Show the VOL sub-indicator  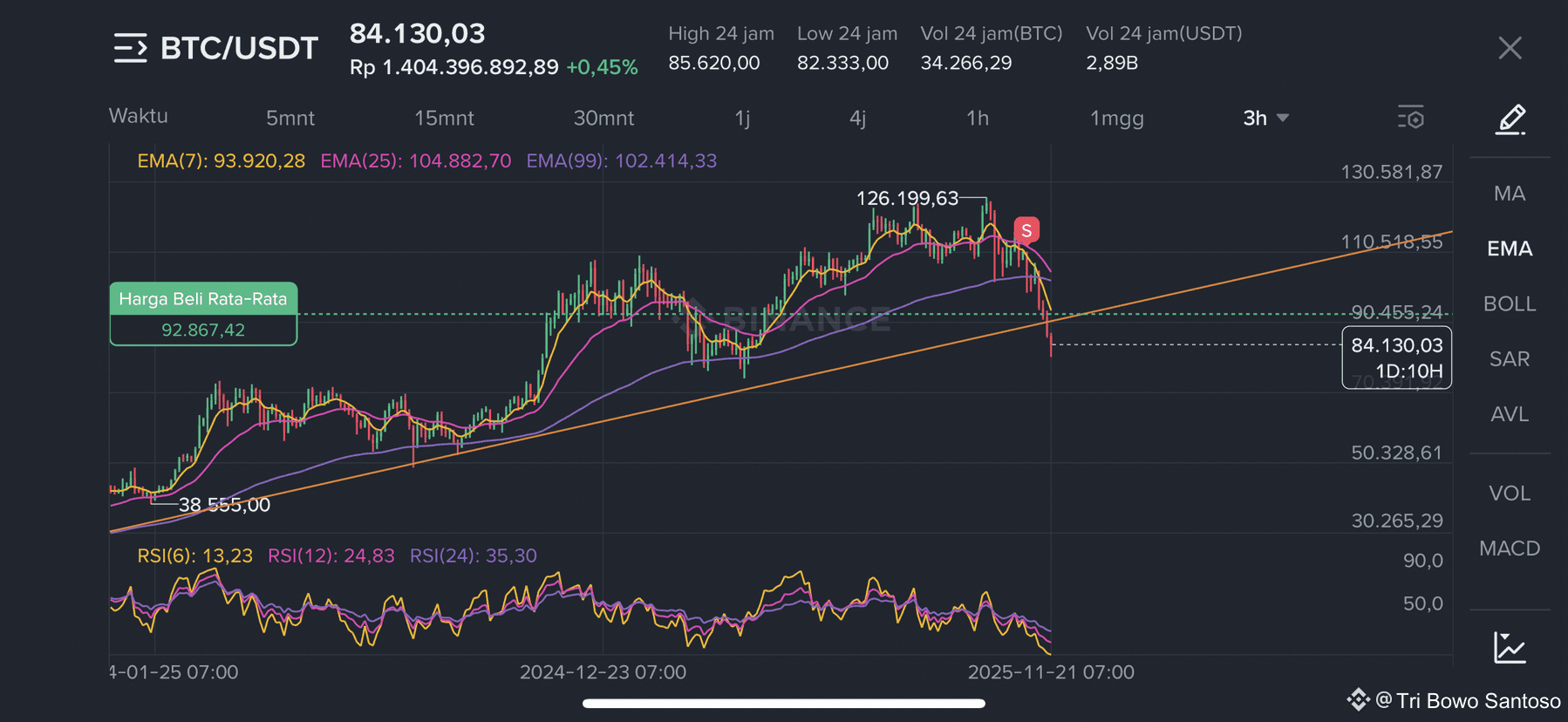pos(1510,493)
